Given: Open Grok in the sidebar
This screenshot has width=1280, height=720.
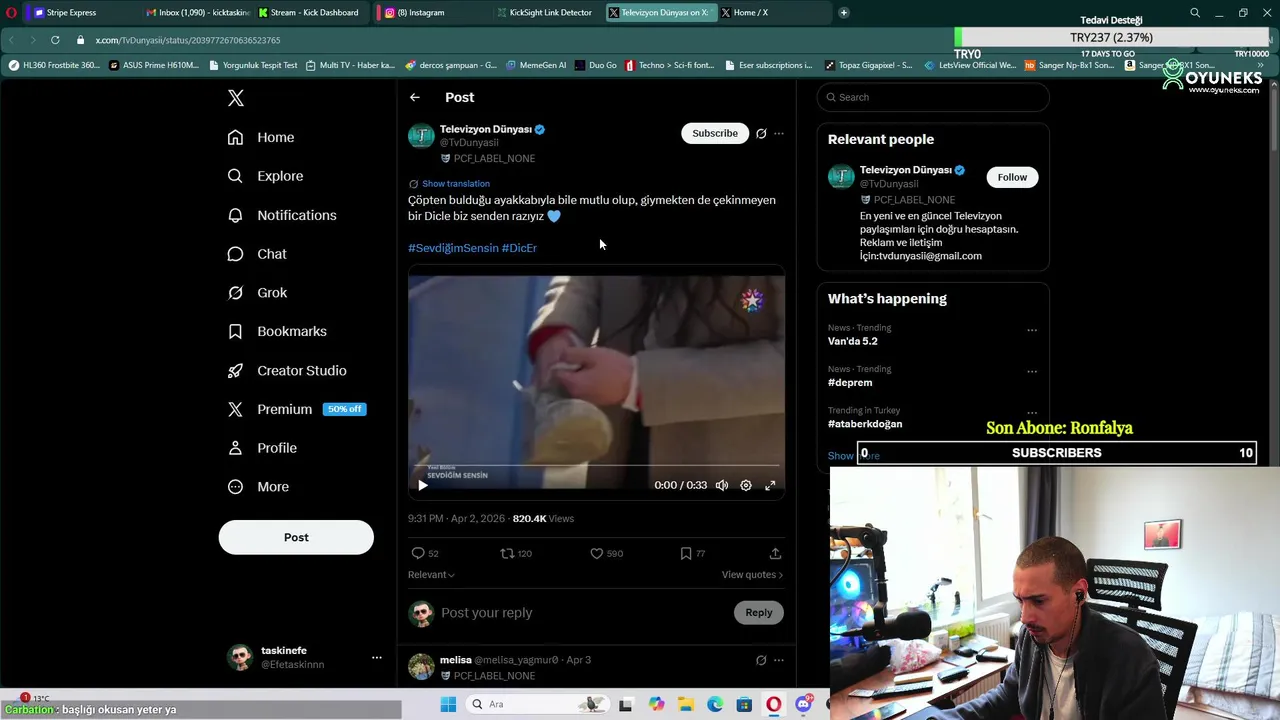Looking at the screenshot, I should pos(257,293).
